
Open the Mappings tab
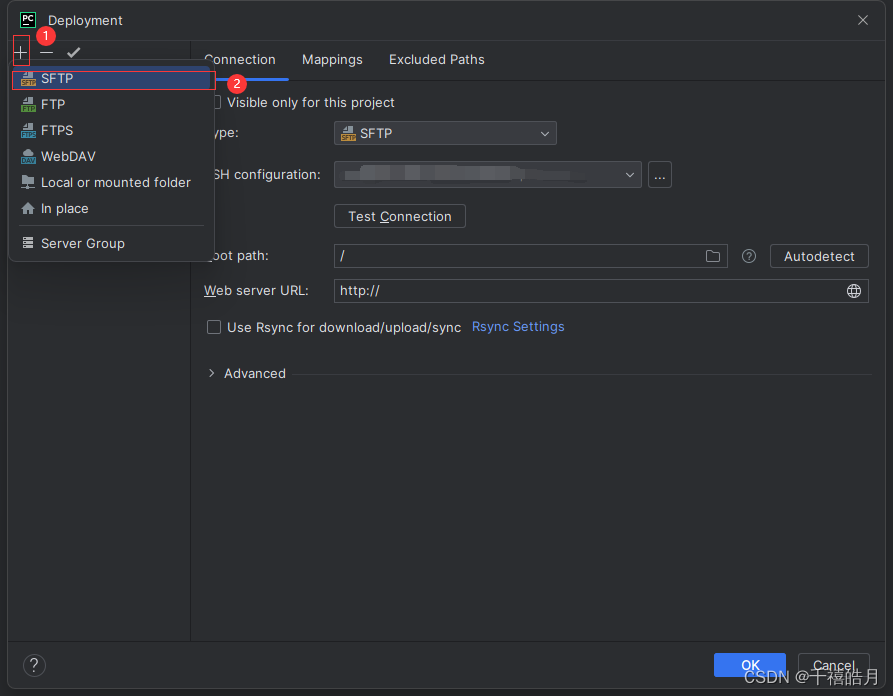(332, 60)
